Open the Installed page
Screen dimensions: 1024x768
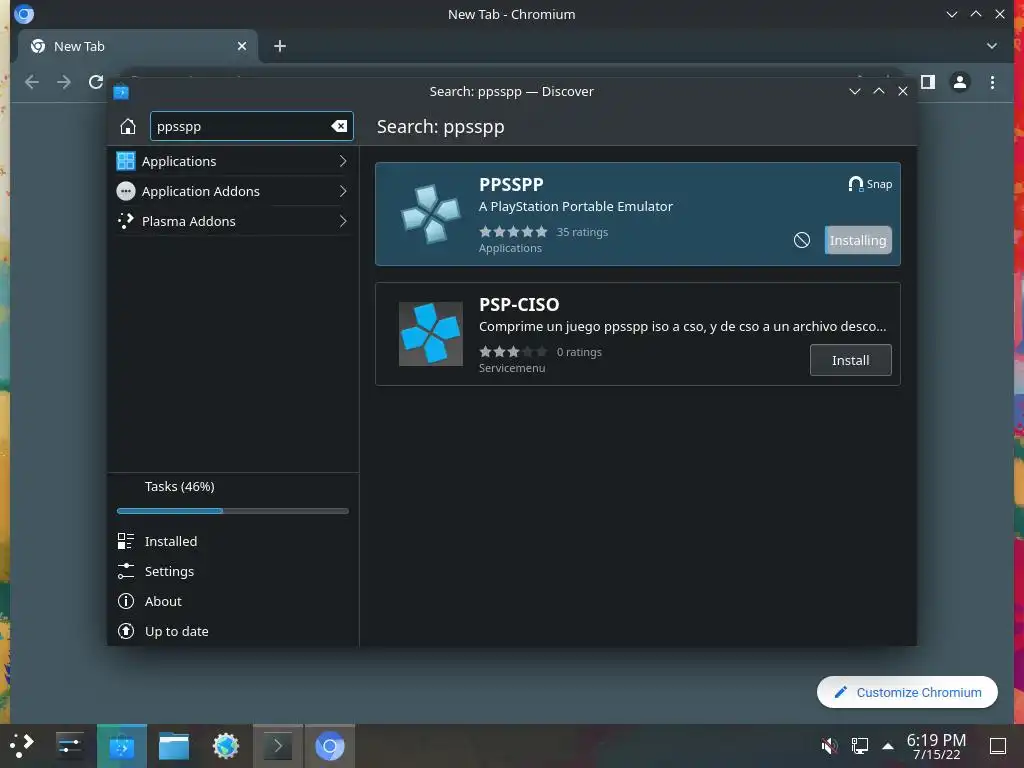click(x=233, y=541)
